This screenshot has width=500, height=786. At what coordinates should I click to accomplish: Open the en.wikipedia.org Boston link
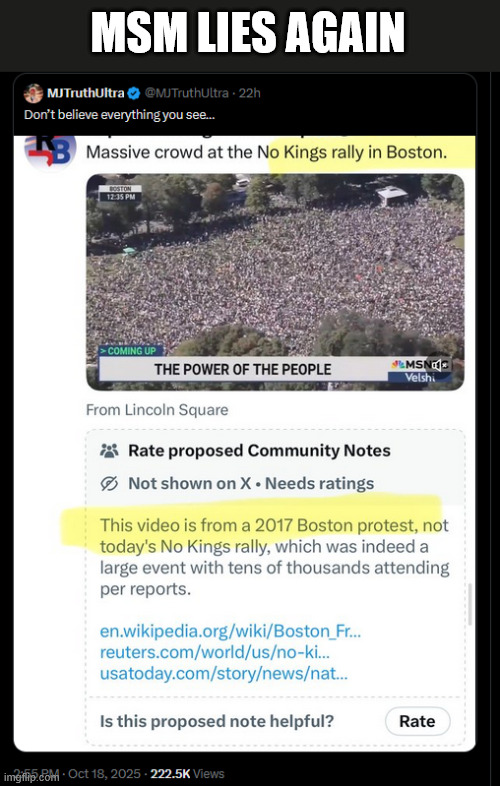coord(230,631)
